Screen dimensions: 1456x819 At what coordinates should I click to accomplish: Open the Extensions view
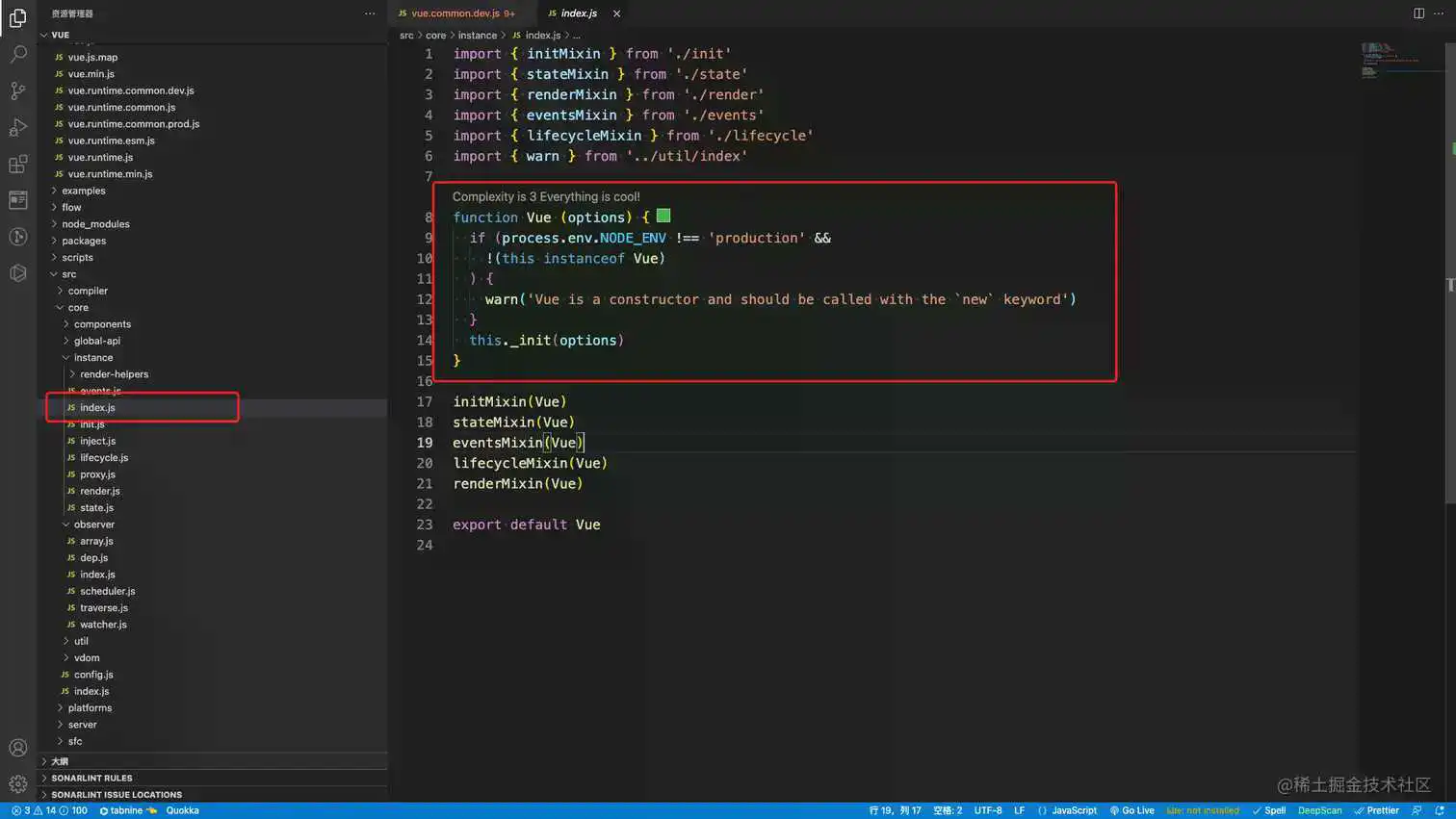coord(17,164)
